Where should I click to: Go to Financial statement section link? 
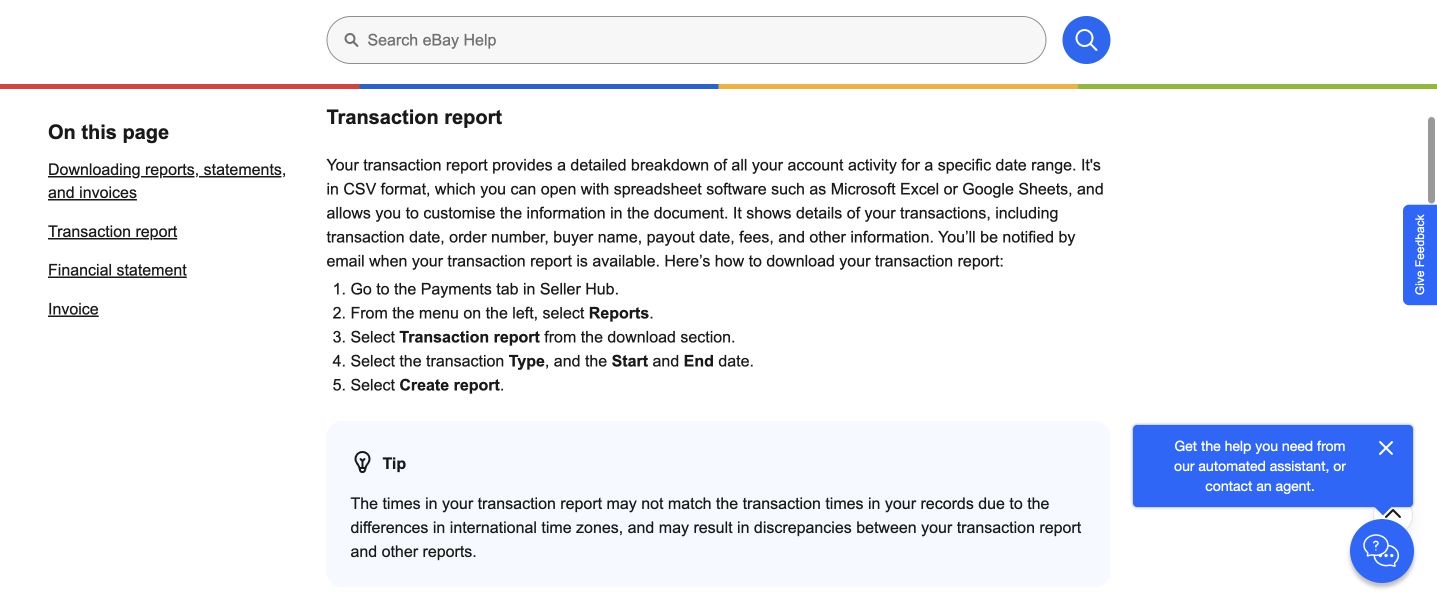pyautogui.click(x=117, y=270)
